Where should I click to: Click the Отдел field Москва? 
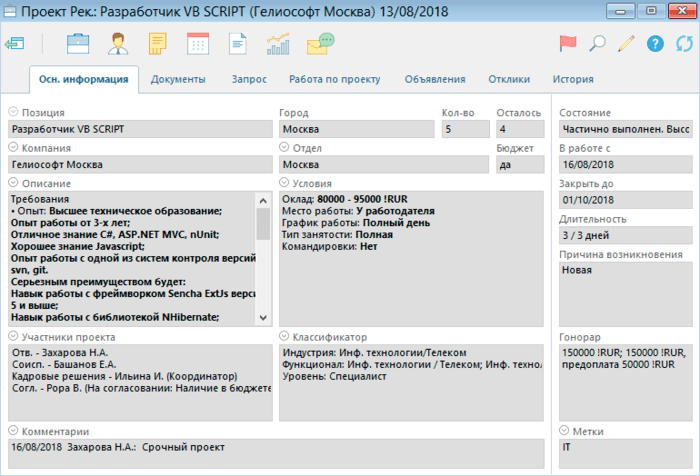click(384, 164)
